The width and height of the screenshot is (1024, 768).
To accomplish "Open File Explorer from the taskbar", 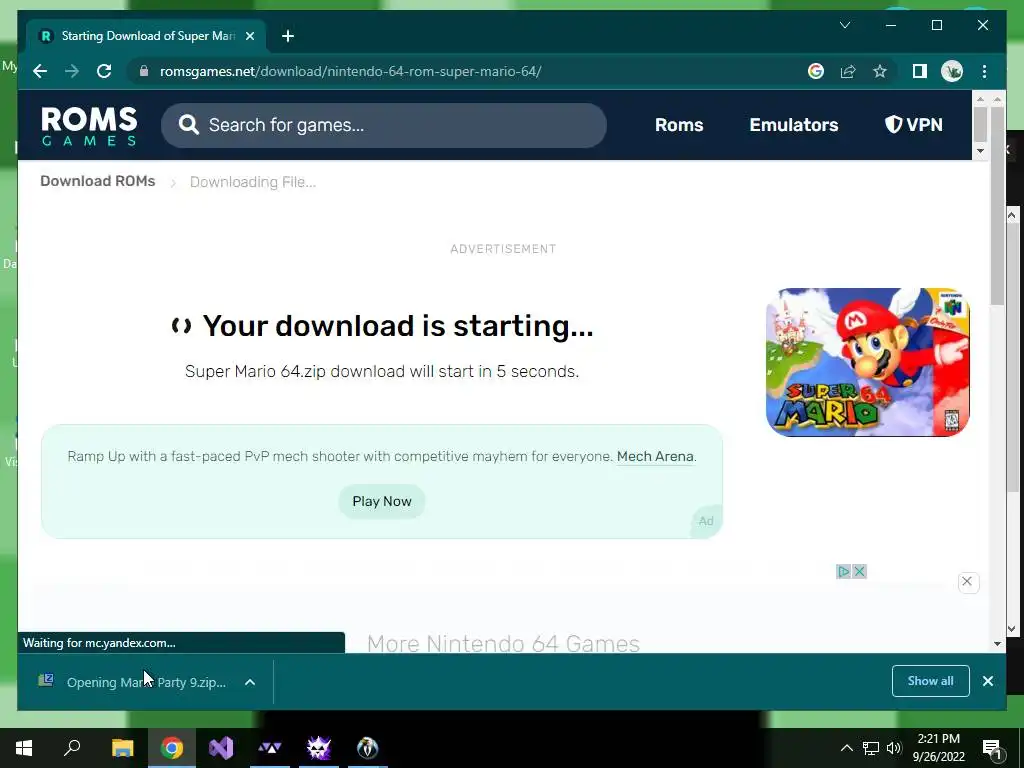I will tap(122, 748).
